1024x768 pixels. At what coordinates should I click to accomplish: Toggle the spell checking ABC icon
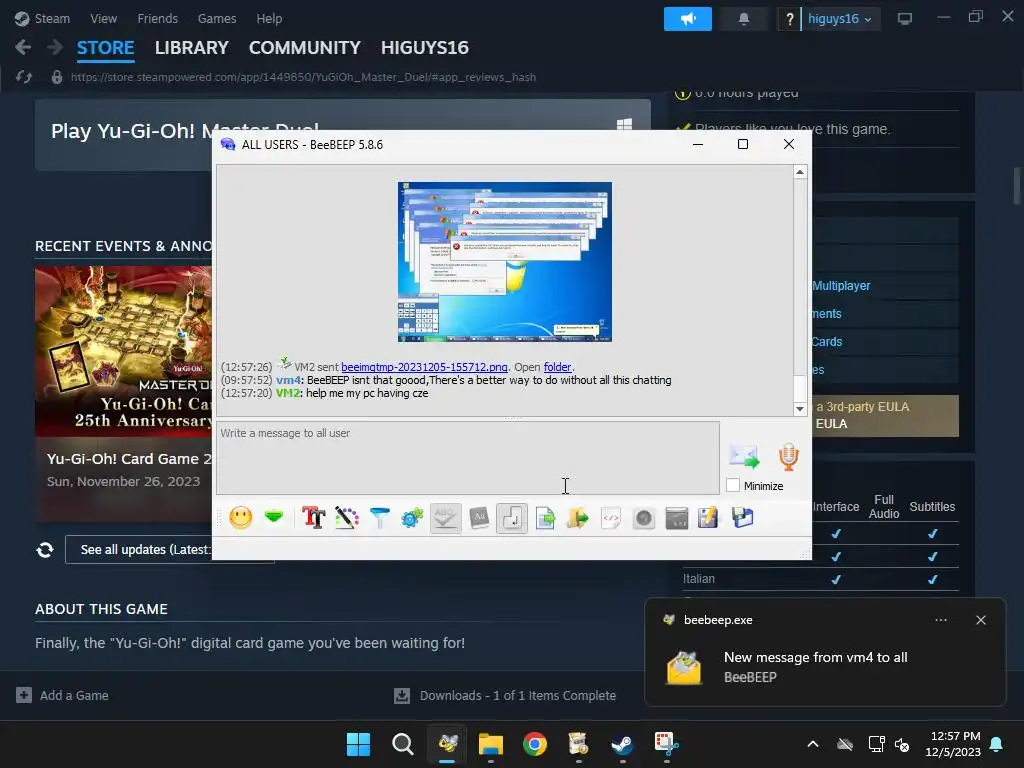tap(445, 518)
